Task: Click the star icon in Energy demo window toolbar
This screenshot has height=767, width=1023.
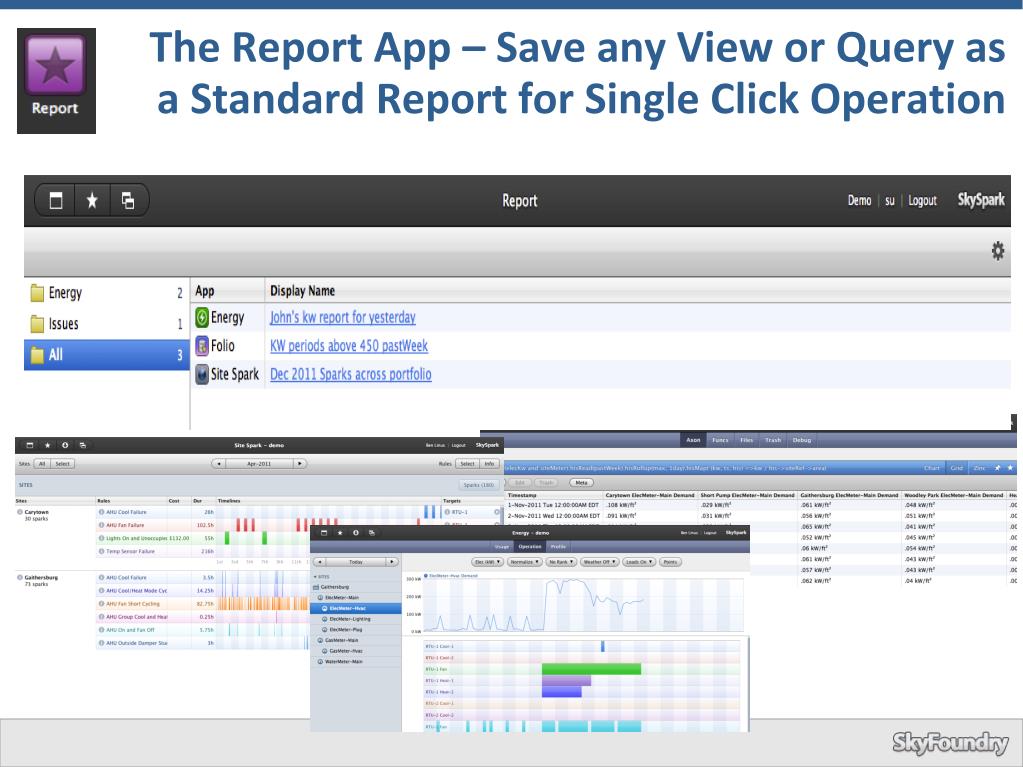Action: coord(340,533)
